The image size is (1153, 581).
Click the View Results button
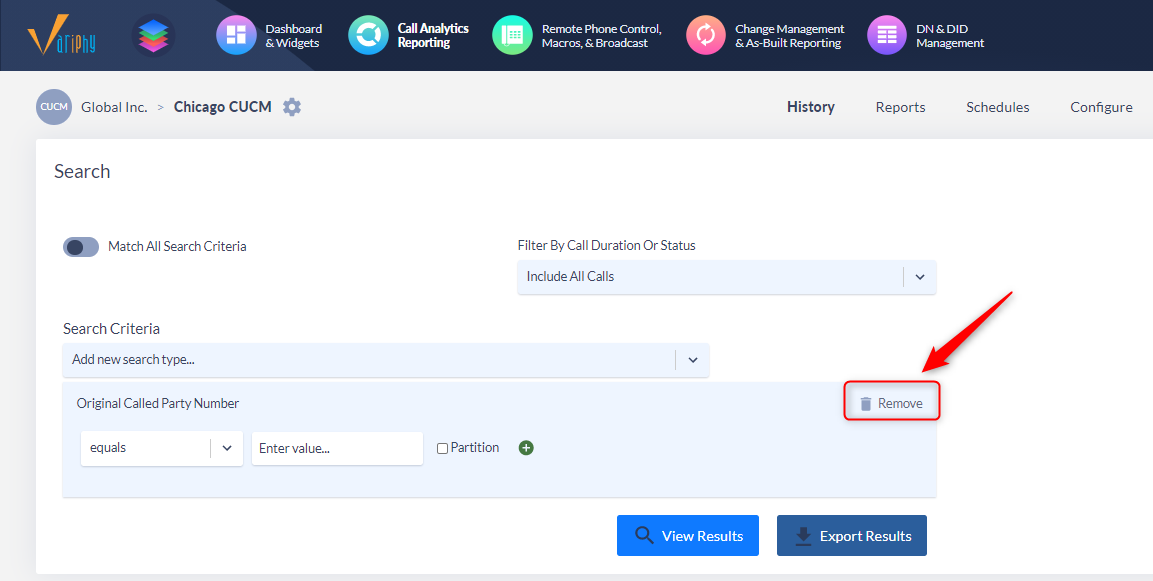688,535
